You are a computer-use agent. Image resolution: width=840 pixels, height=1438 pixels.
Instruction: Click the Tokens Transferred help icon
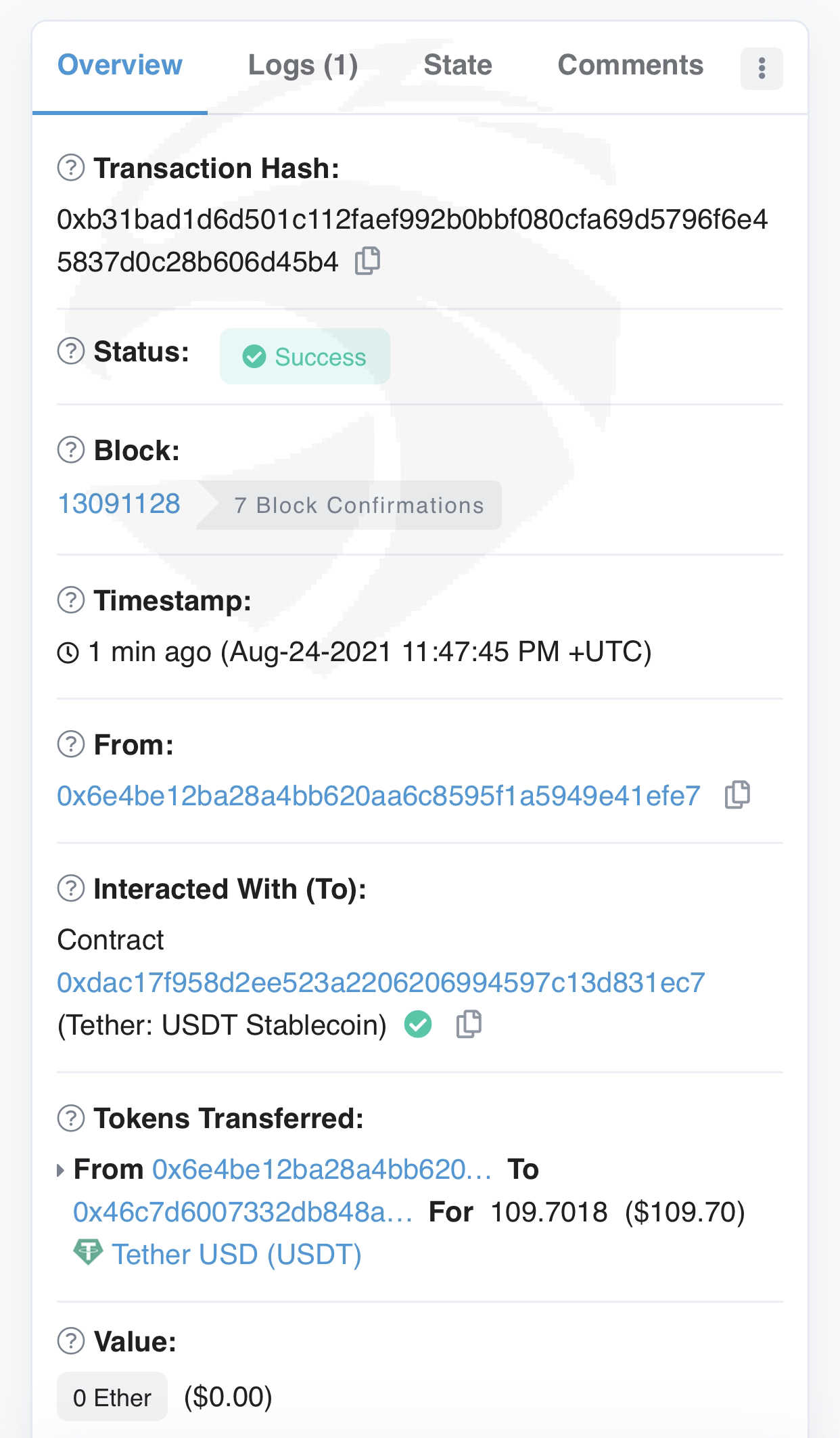(x=71, y=1118)
